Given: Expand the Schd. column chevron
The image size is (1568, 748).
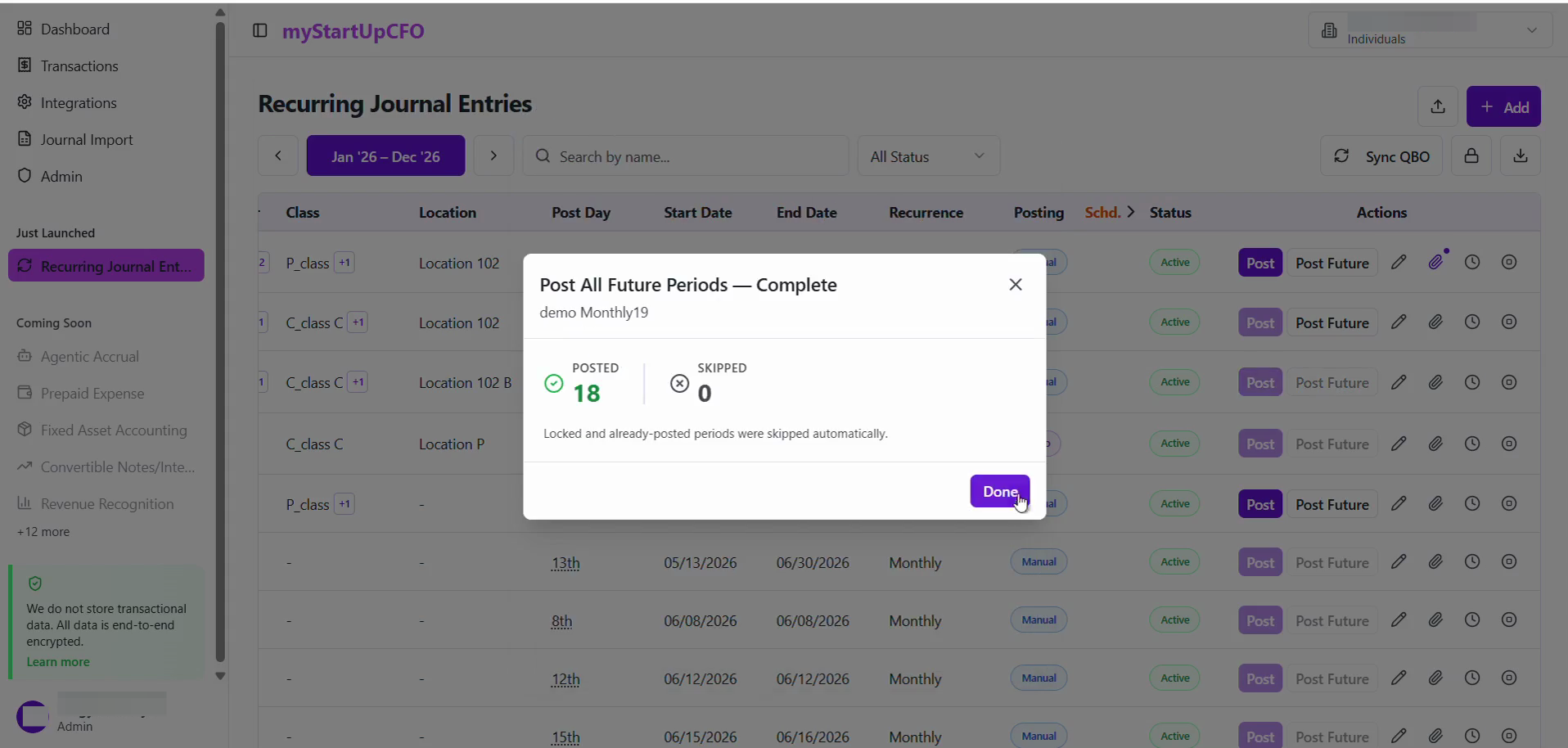Looking at the screenshot, I should pos(1131,212).
